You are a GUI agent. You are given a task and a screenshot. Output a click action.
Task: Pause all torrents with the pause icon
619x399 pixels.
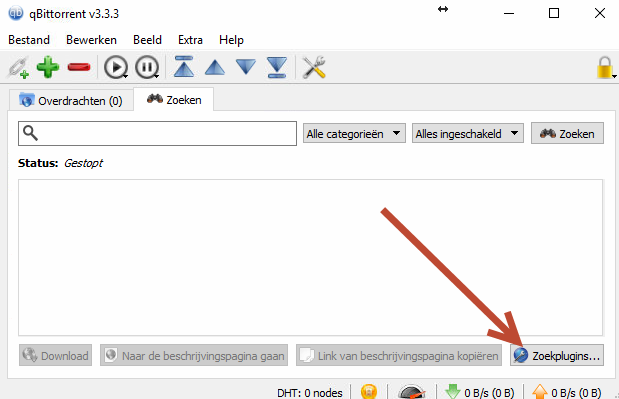pos(147,67)
